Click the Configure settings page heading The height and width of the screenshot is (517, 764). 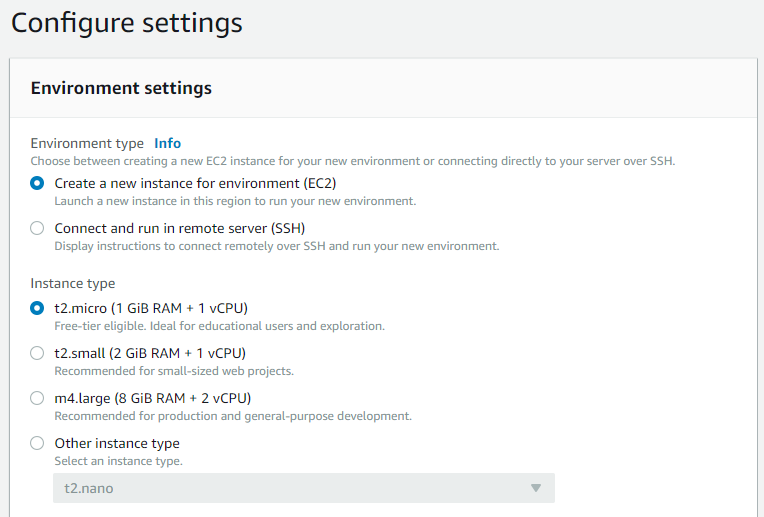[126, 22]
